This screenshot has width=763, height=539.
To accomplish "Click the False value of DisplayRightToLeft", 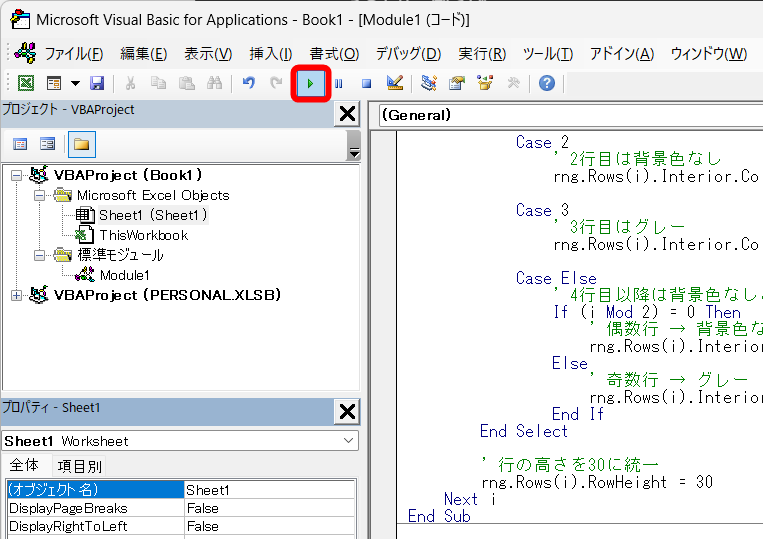I will (270, 526).
